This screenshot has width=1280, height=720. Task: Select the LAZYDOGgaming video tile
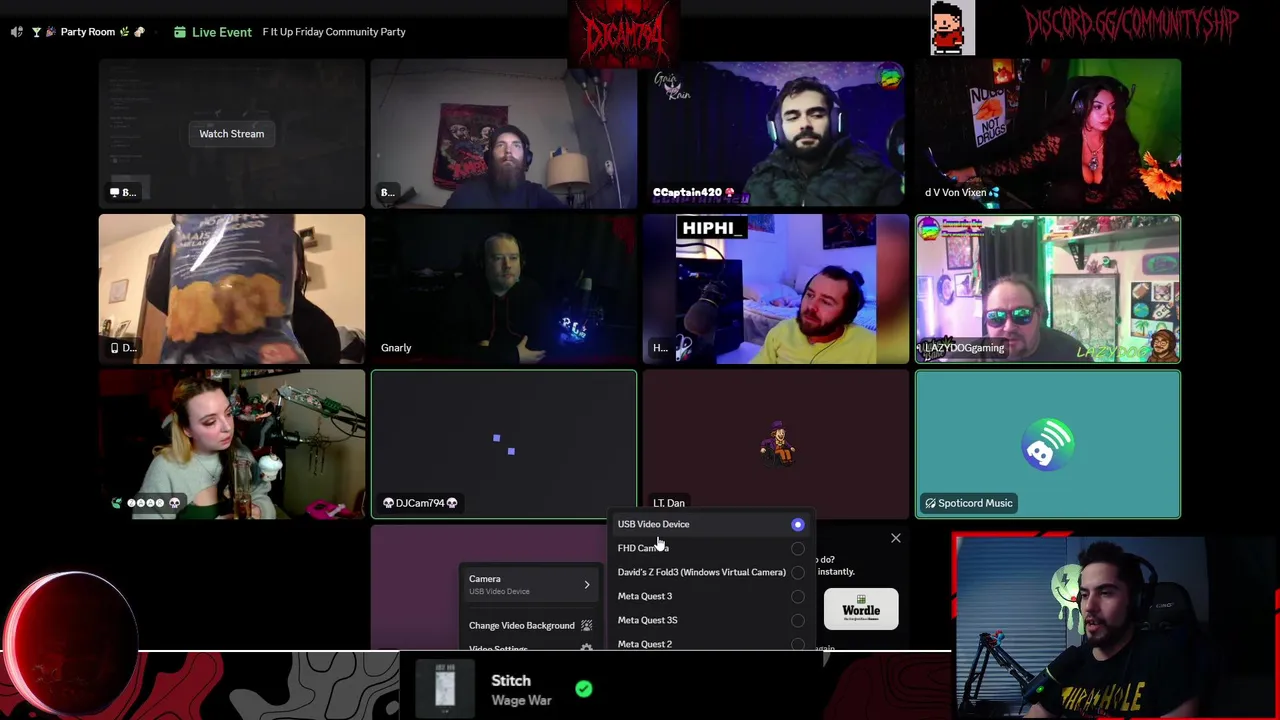(1048, 289)
